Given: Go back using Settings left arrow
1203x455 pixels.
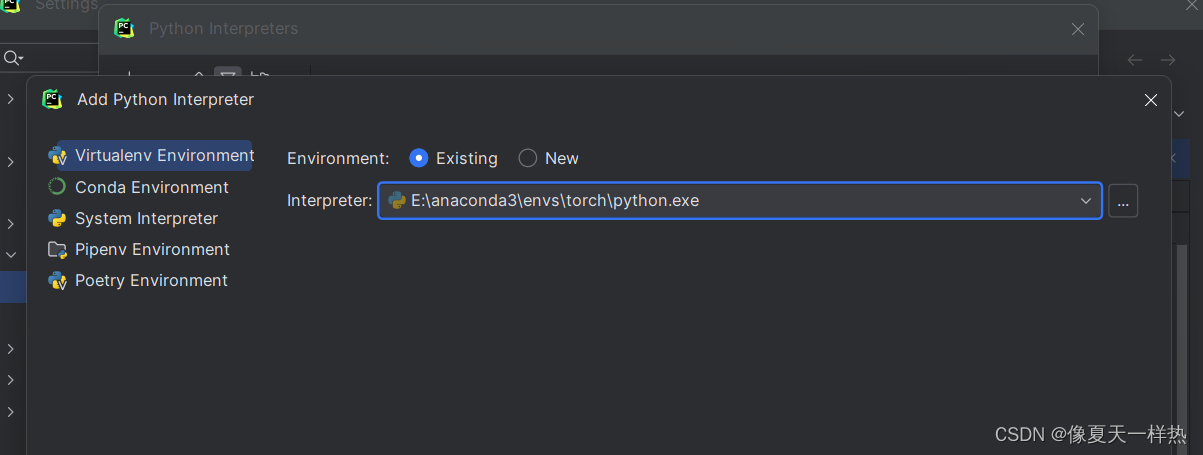Looking at the screenshot, I should pyautogui.click(x=1135, y=60).
